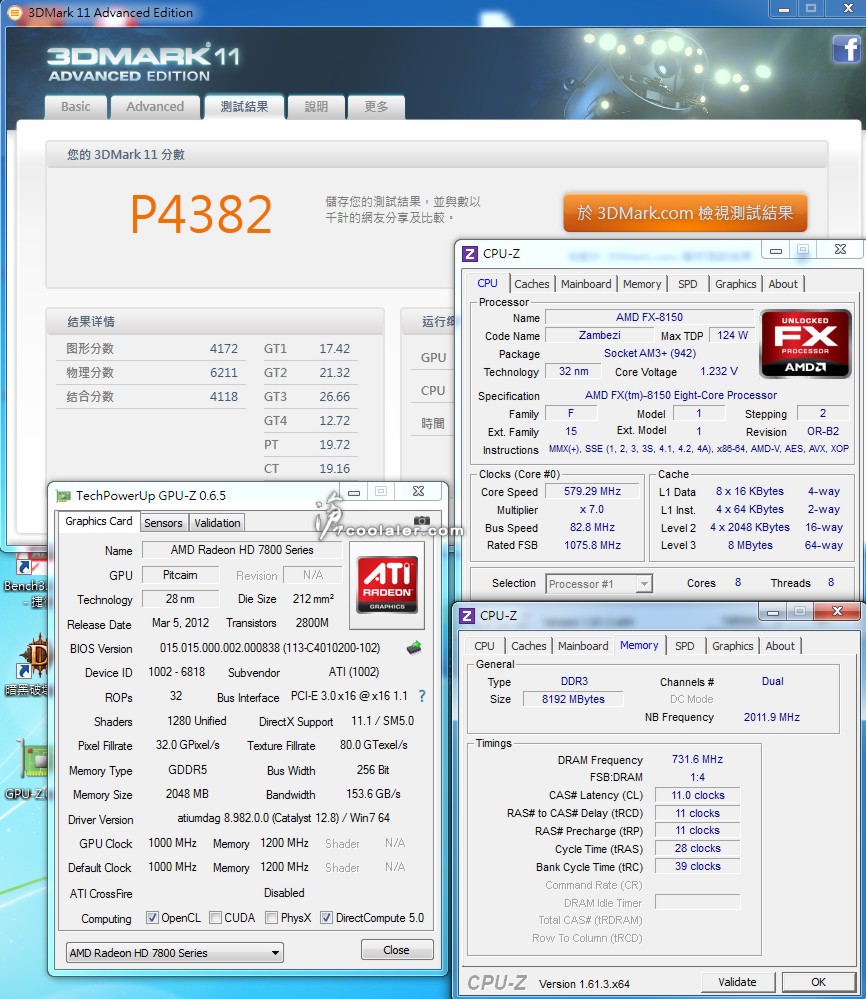Click the Bus Interface question mark icon

[x=421, y=696]
